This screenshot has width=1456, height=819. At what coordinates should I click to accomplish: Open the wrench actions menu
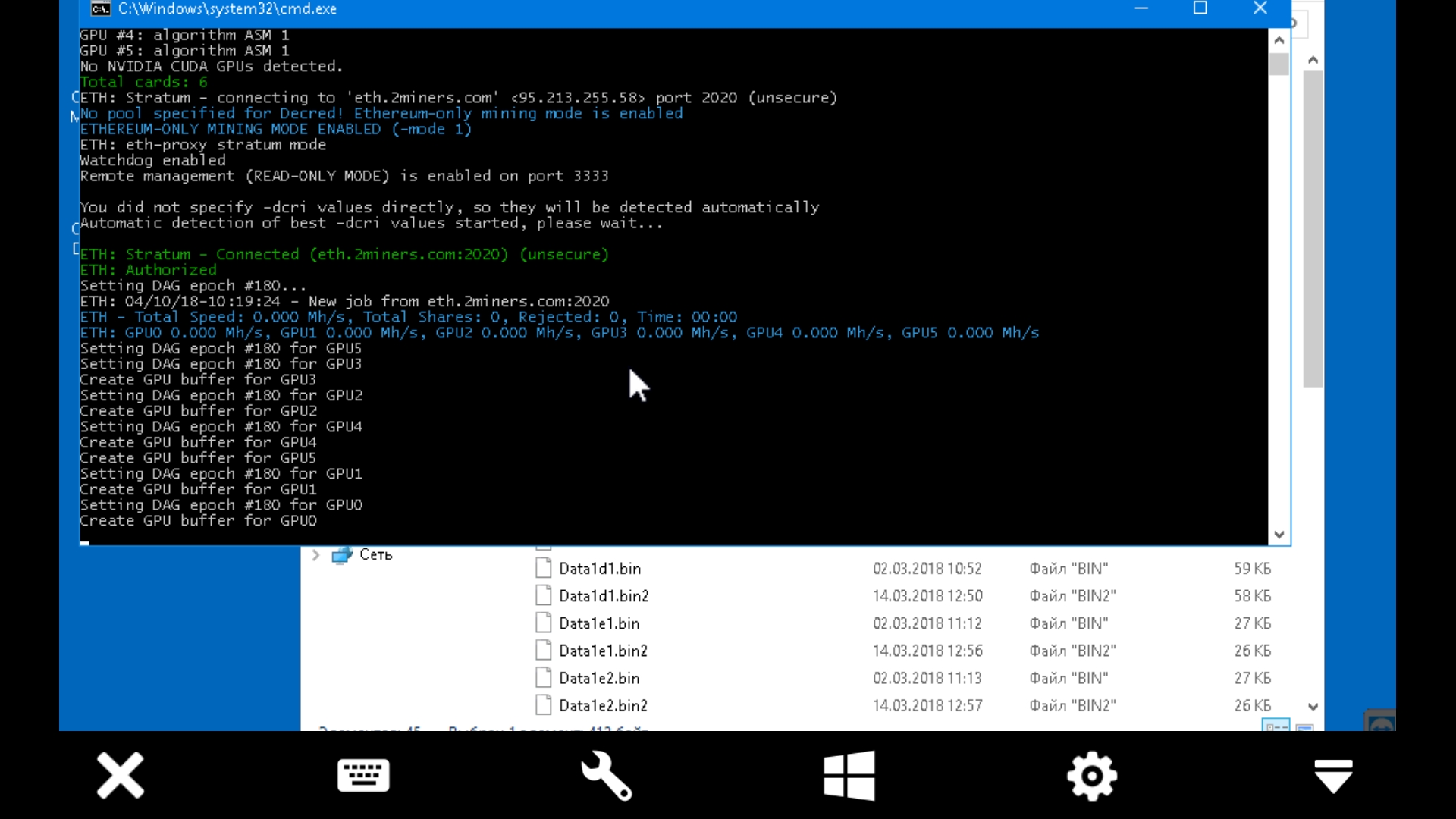pyautogui.click(x=606, y=775)
